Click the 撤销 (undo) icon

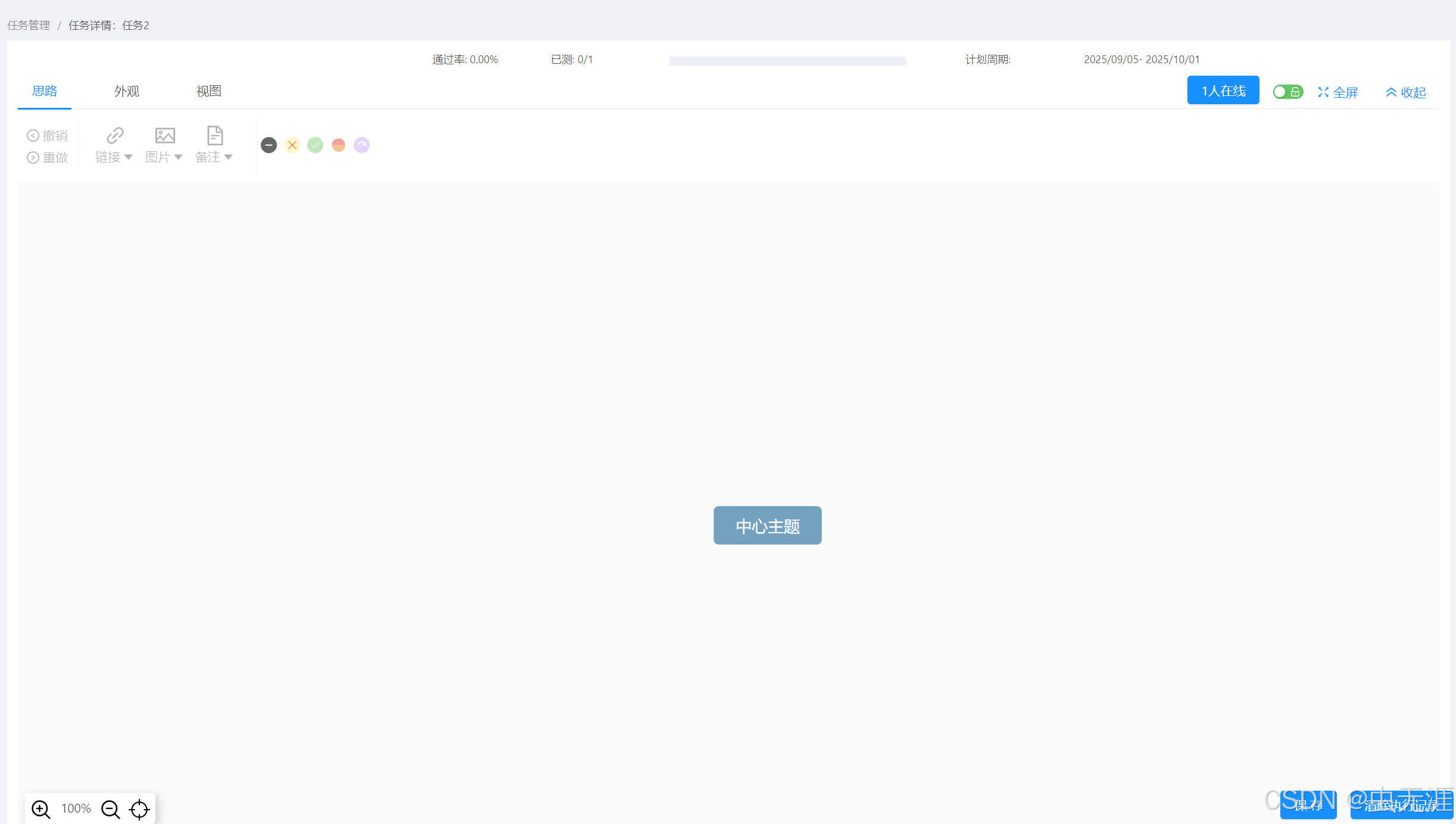33,136
